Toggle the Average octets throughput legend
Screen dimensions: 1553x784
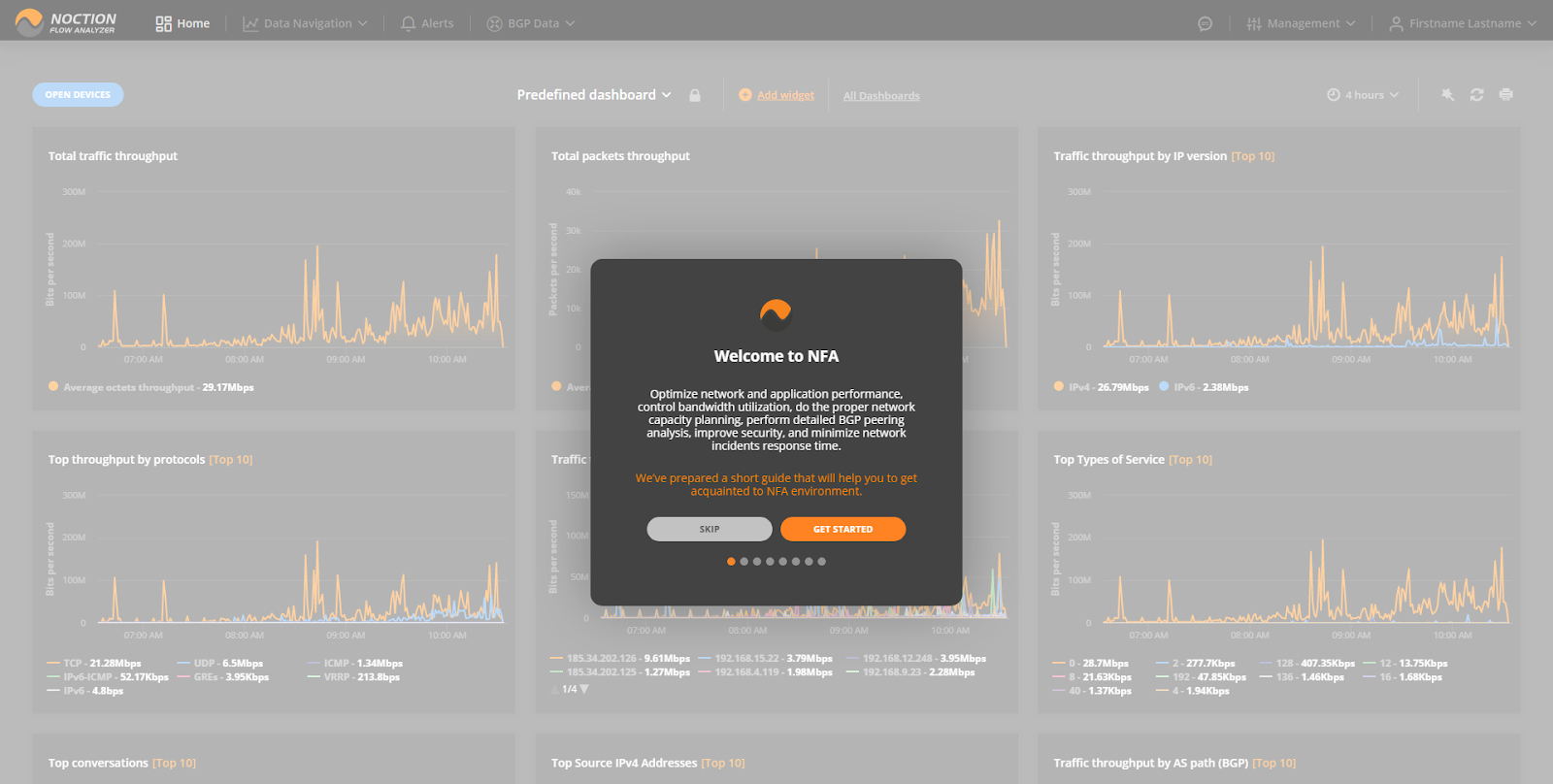[x=151, y=387]
